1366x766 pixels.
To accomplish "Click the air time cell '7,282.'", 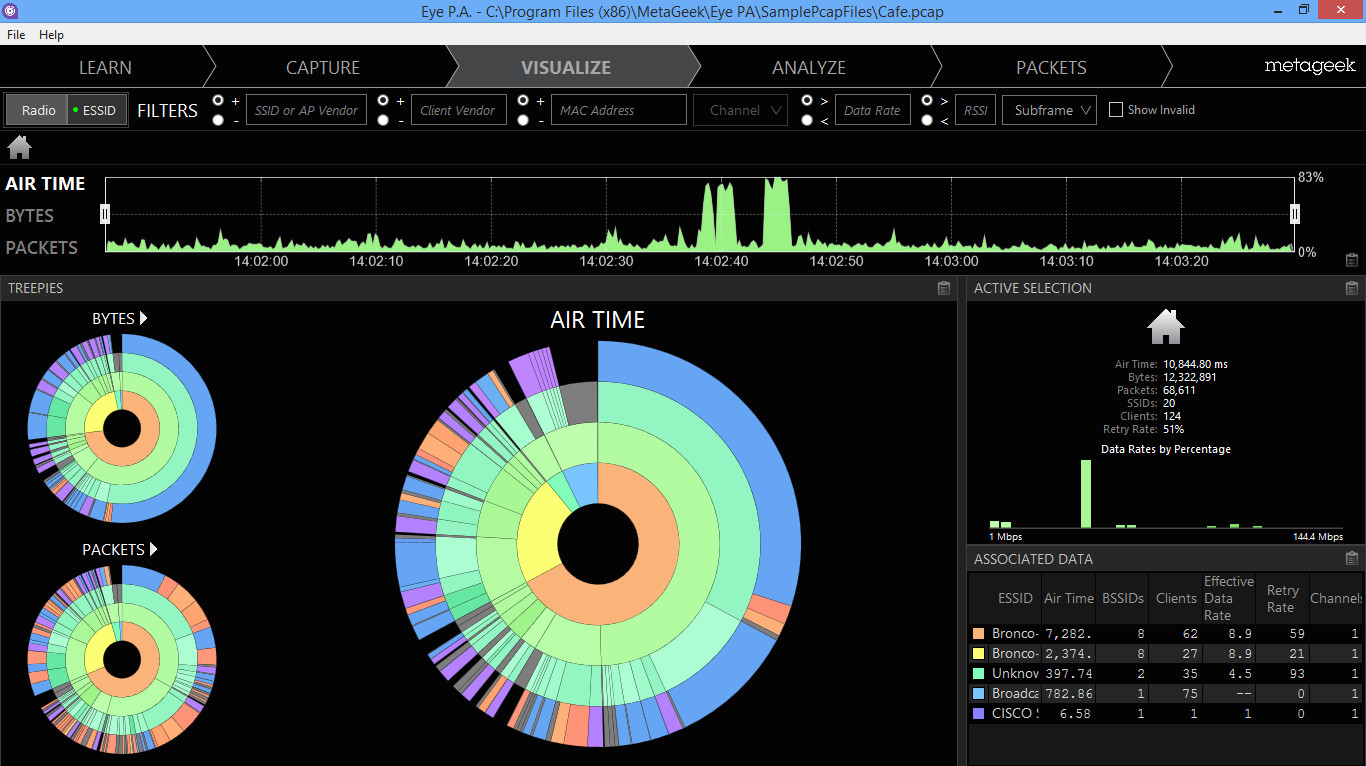I will click(x=1068, y=634).
